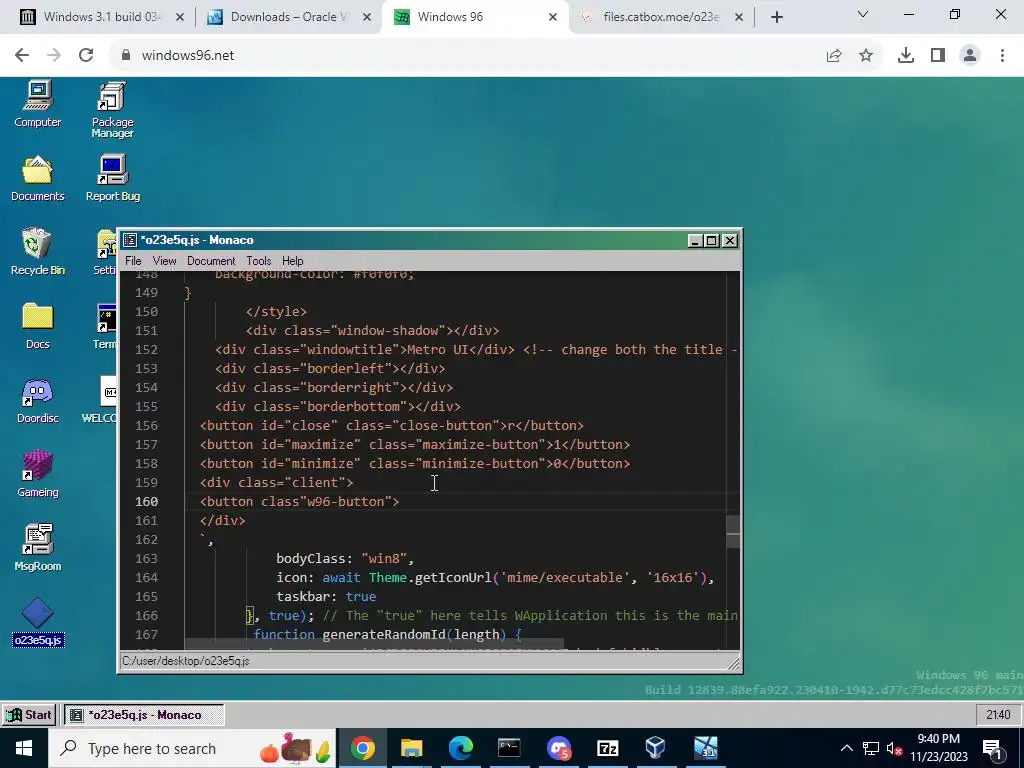Launch the Gameing shortcut icon
The image size is (1024, 768).
37,474
